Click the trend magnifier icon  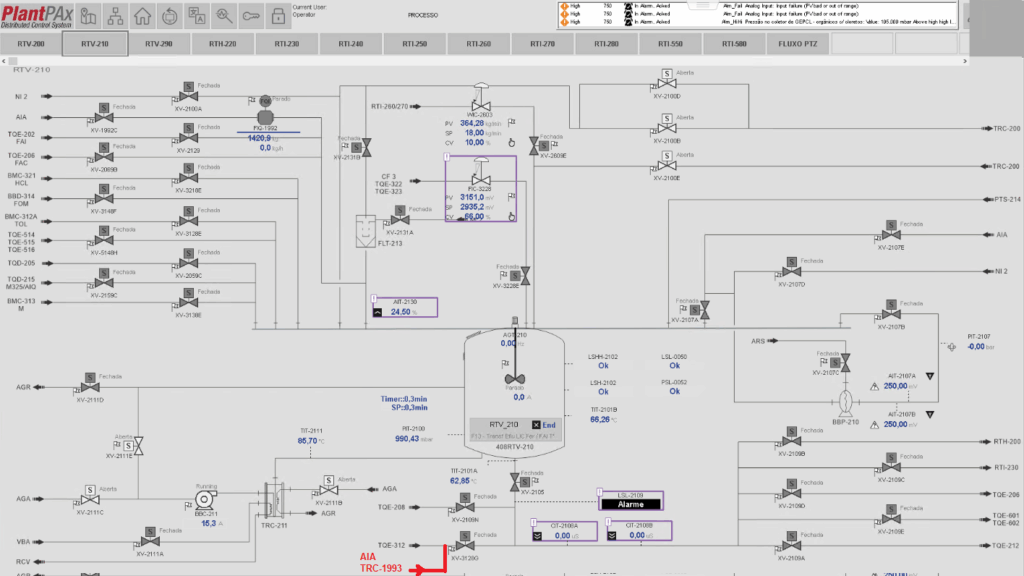click(x=224, y=16)
